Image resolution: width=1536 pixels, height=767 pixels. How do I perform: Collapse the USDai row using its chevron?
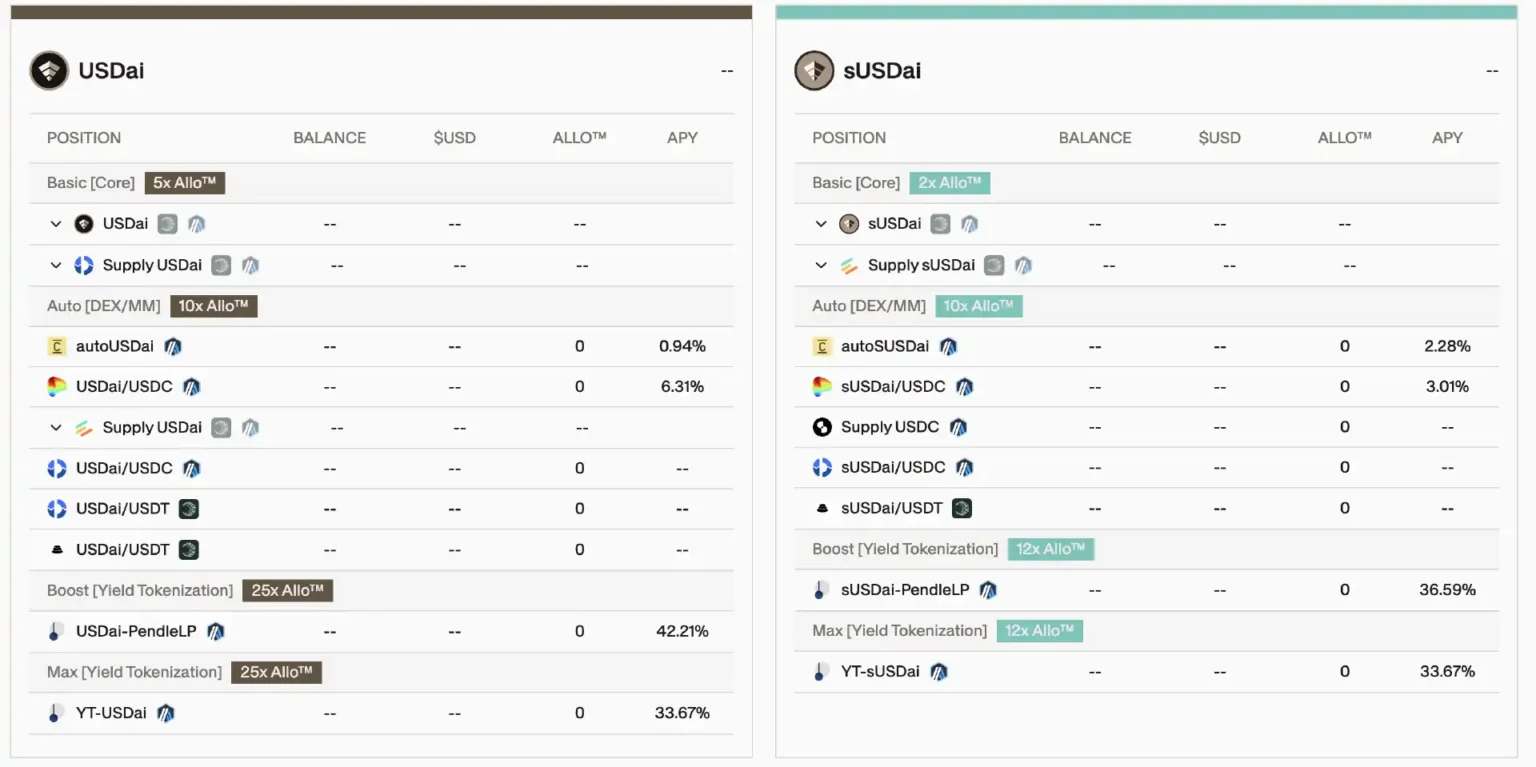pyautogui.click(x=56, y=223)
